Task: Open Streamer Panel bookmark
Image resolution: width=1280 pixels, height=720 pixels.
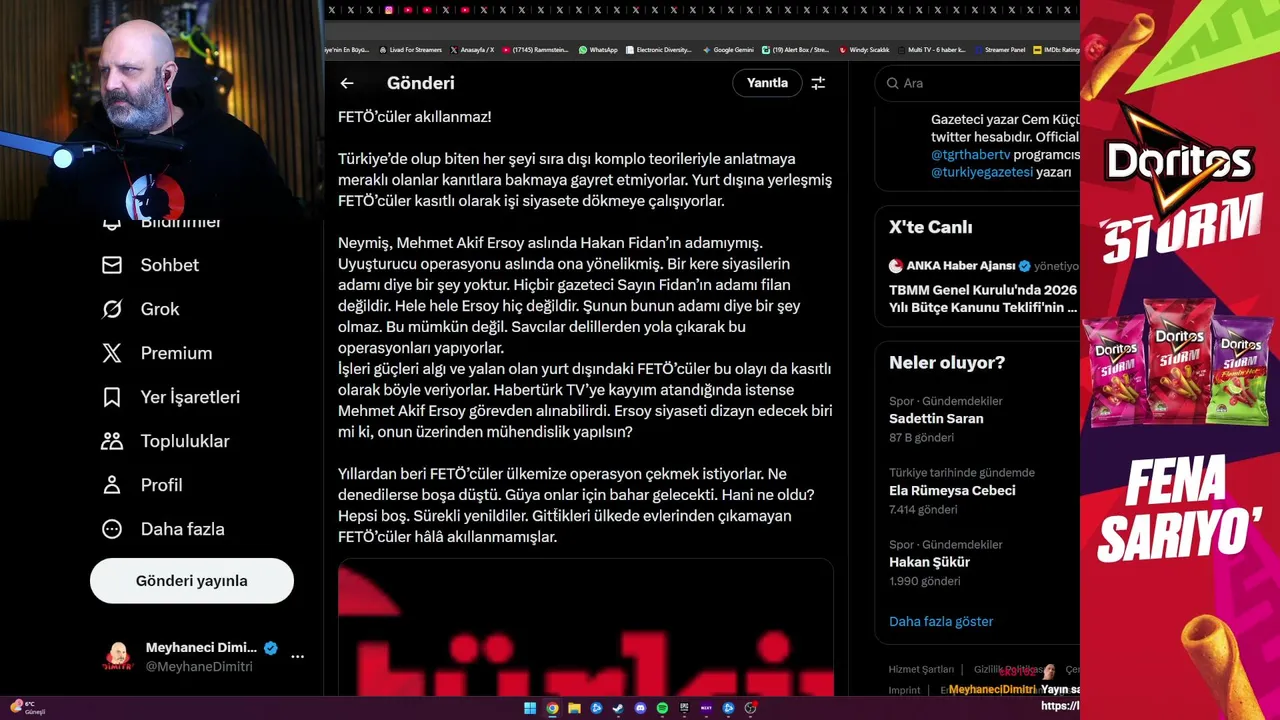Action: coord(1000,50)
